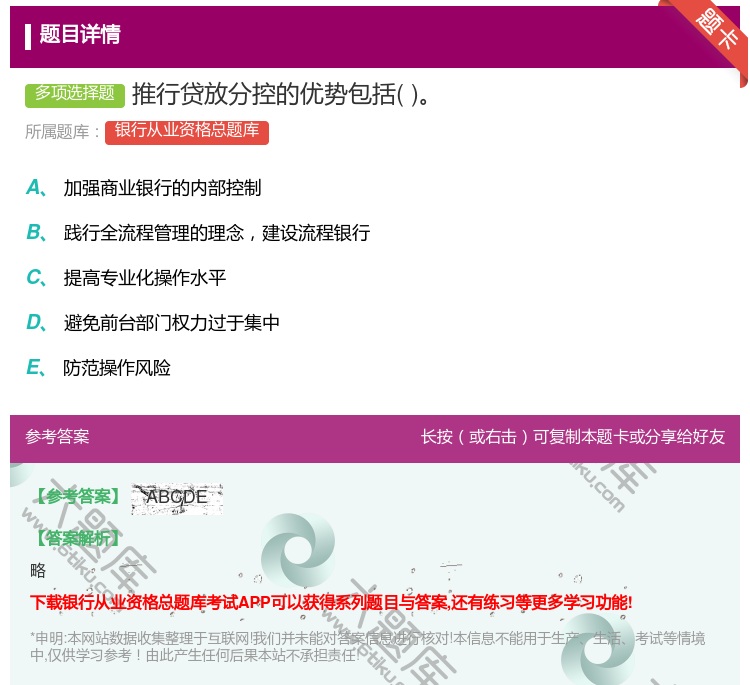Click the 多项选择题 green tag

coord(75,94)
